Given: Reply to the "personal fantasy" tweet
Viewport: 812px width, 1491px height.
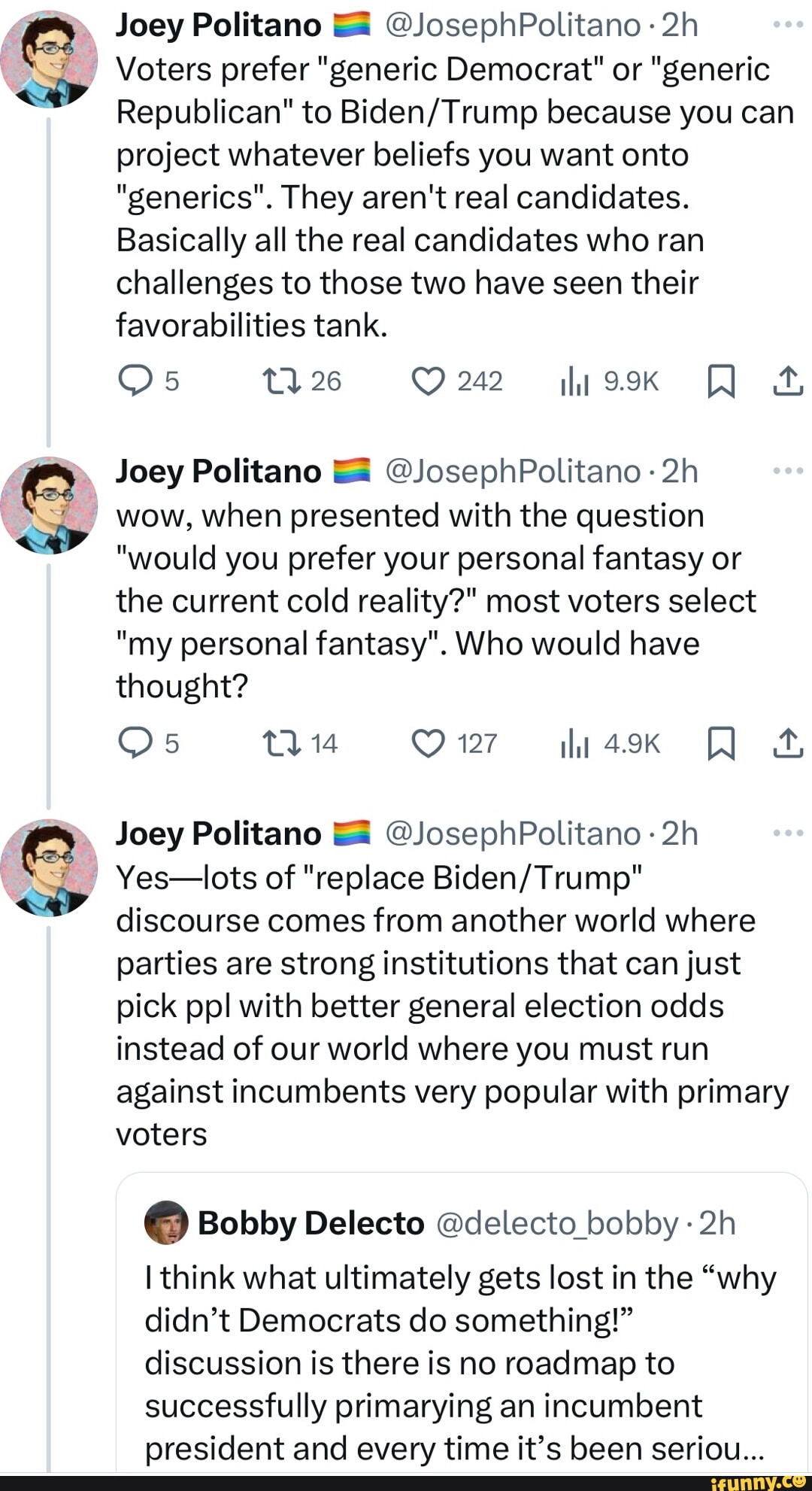Looking at the screenshot, I should 133,743.
